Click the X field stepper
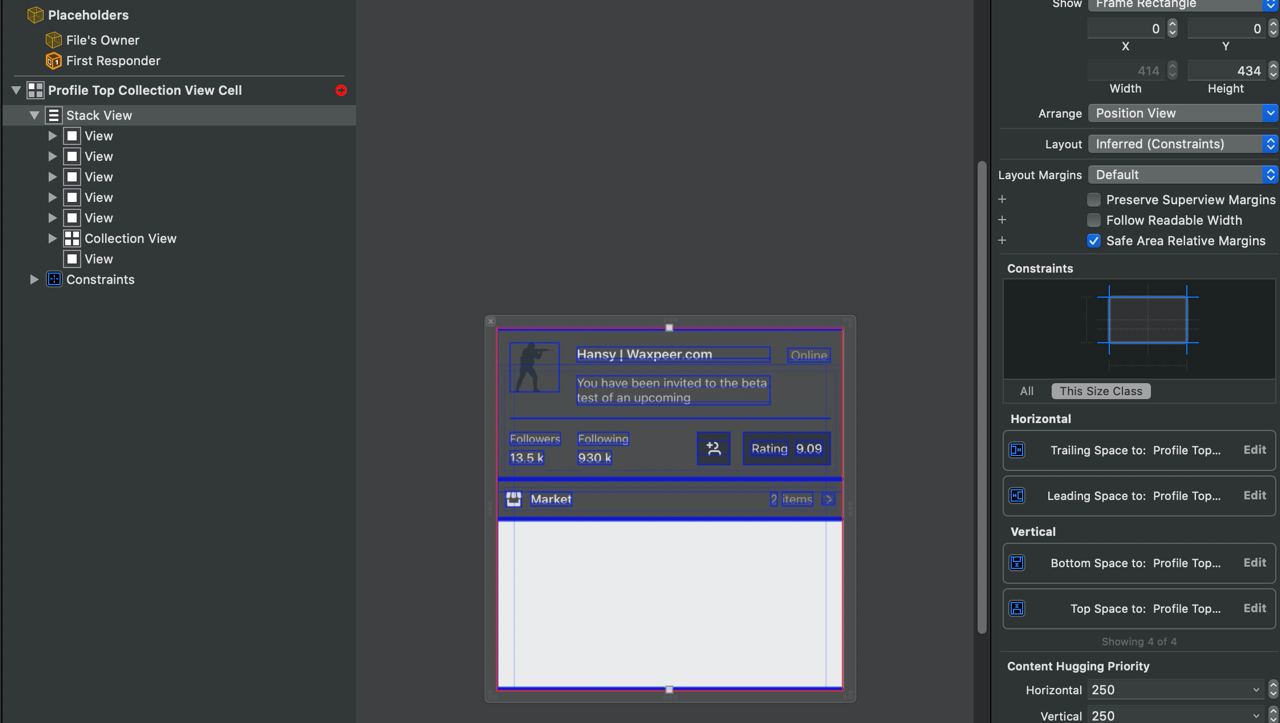 click(x=1173, y=29)
